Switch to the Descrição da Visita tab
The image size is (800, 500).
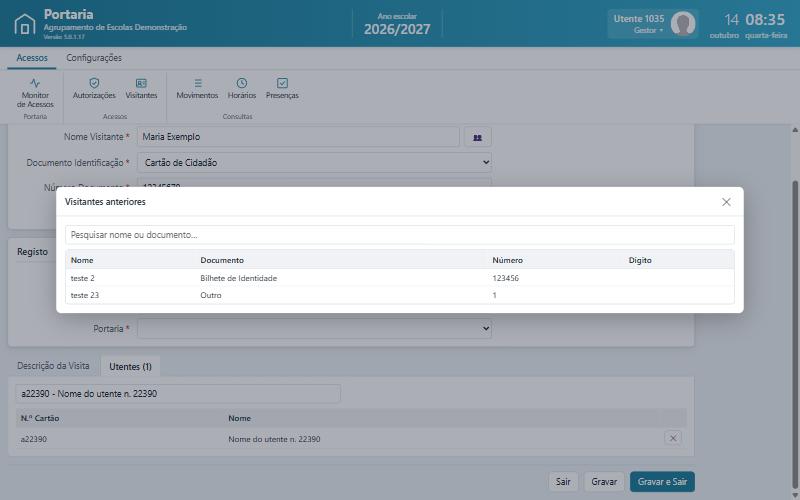53,366
